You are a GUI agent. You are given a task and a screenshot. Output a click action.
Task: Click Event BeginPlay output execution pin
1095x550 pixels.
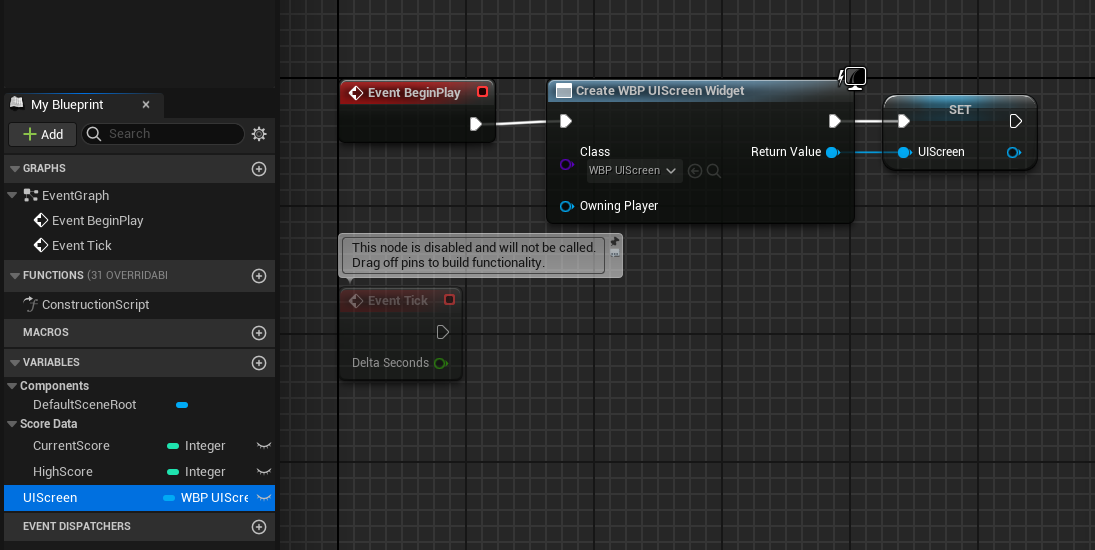point(476,124)
